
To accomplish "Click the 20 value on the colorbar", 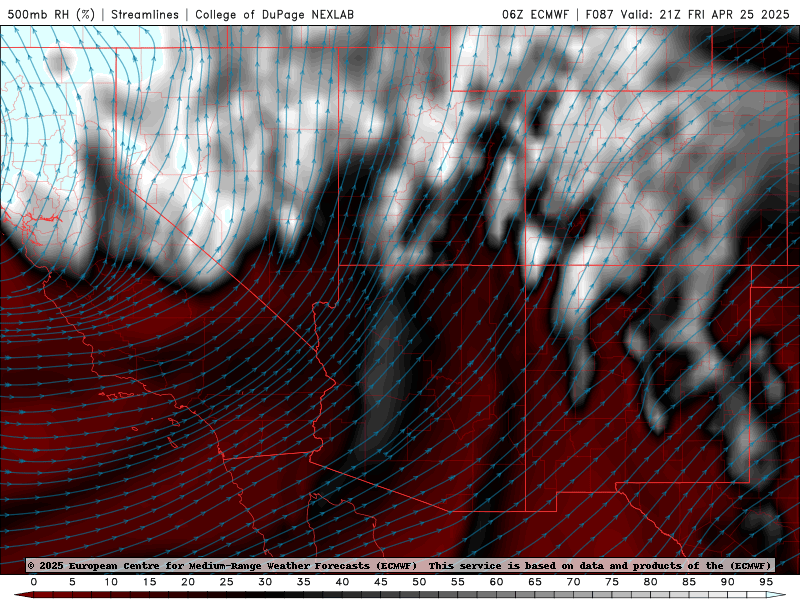I will click(x=188, y=582).
